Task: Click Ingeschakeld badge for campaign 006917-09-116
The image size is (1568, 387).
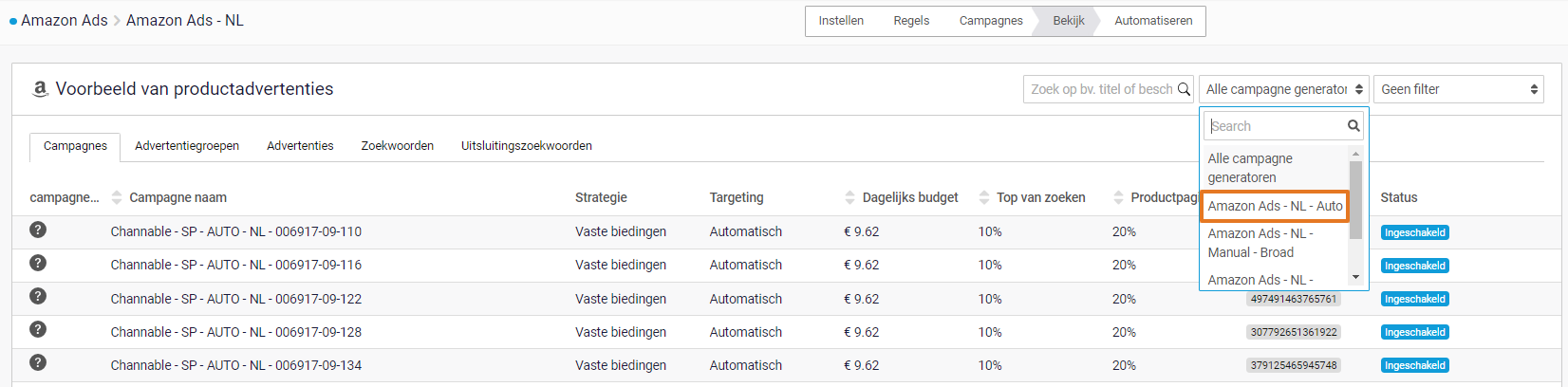Action: 1414,266
